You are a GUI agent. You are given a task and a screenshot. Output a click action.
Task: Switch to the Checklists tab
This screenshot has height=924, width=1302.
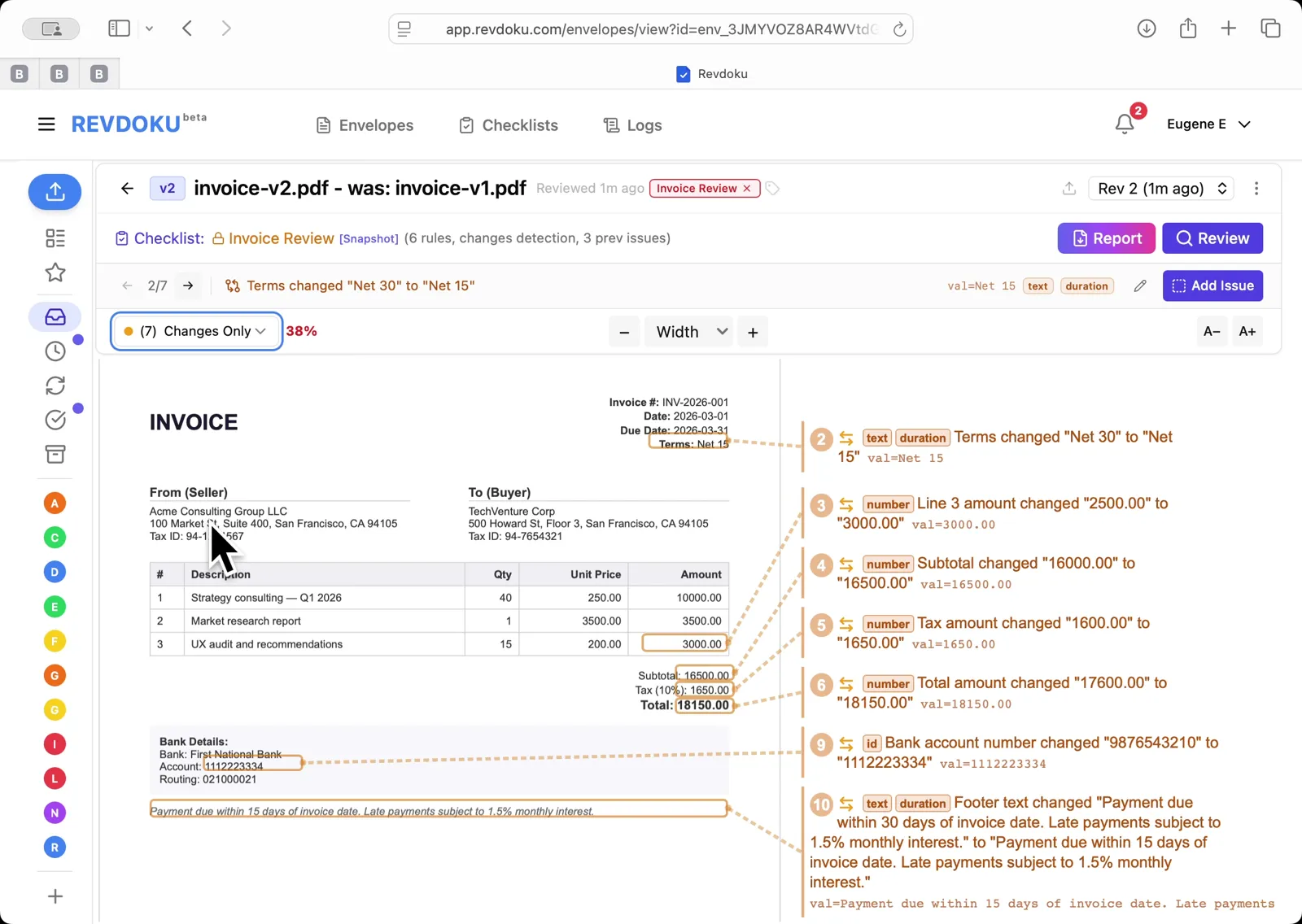click(x=508, y=124)
